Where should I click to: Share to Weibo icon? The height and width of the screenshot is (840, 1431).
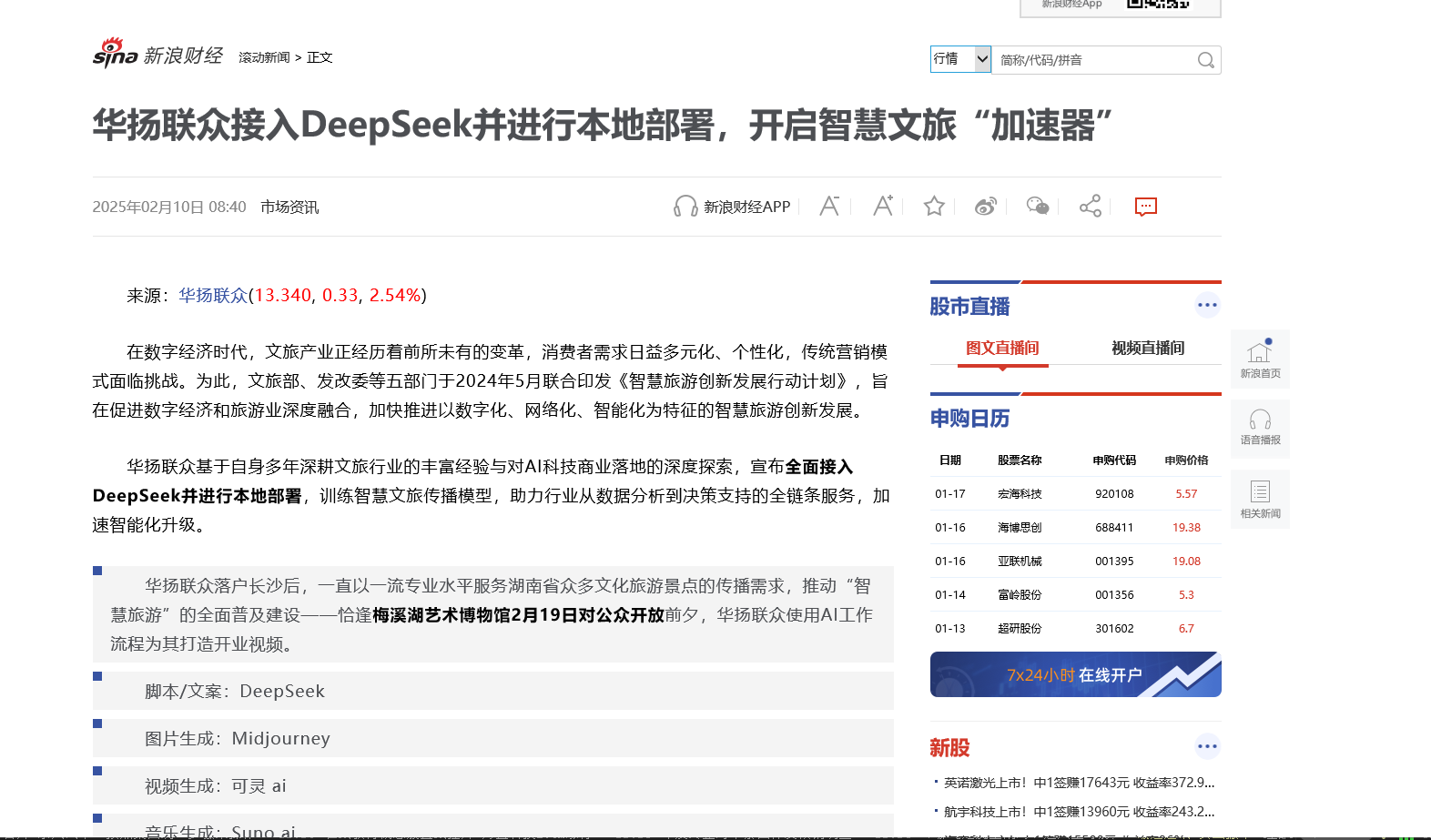[x=986, y=207]
